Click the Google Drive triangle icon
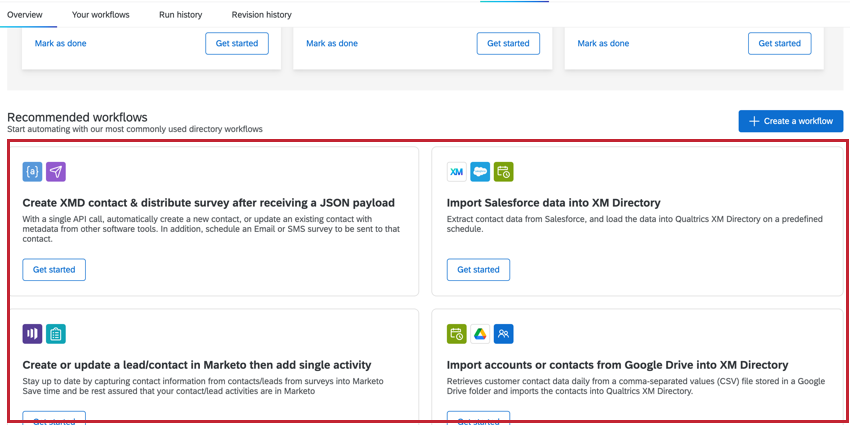Screen dimensions: 850x425 click(480, 334)
